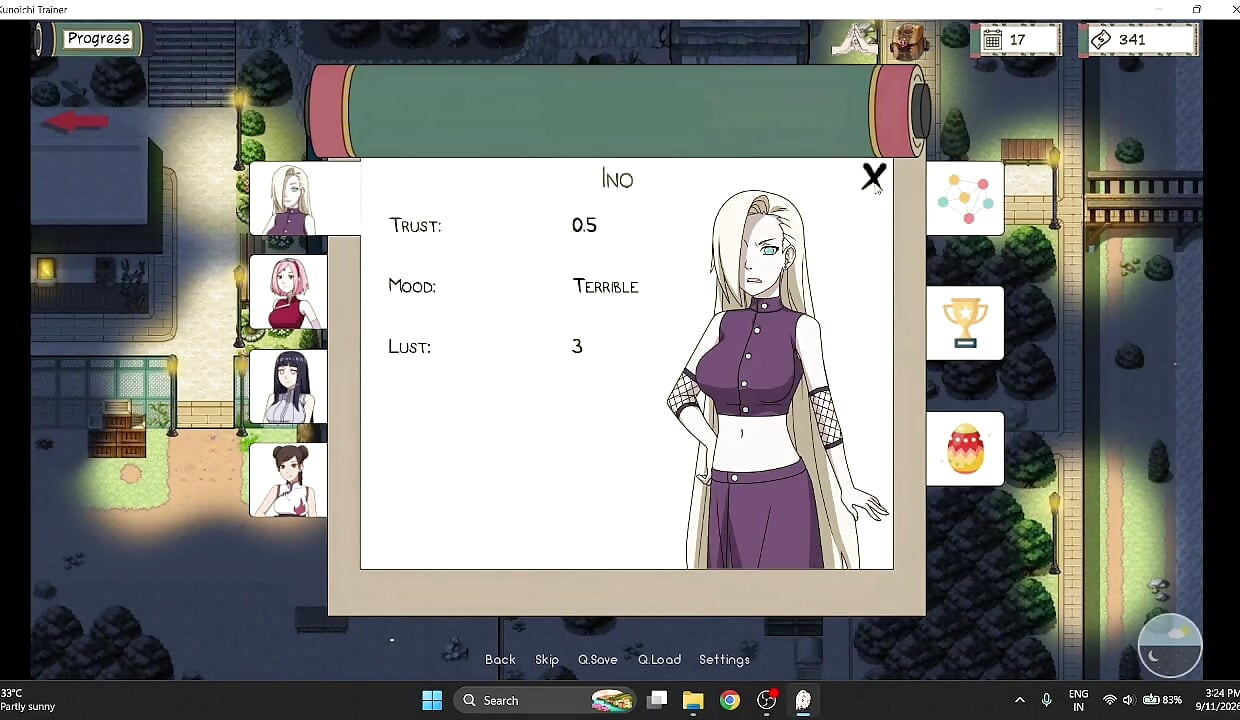The height and width of the screenshot is (720, 1240).
Task: Open the Easter egg icon
Action: click(x=965, y=448)
